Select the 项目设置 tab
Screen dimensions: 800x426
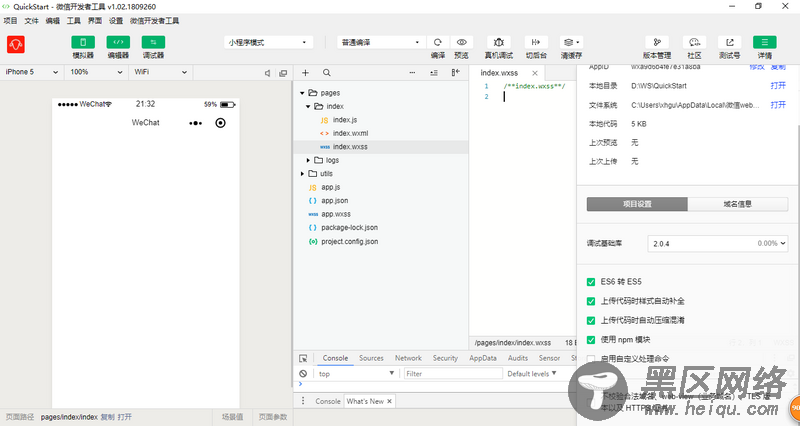(637, 204)
